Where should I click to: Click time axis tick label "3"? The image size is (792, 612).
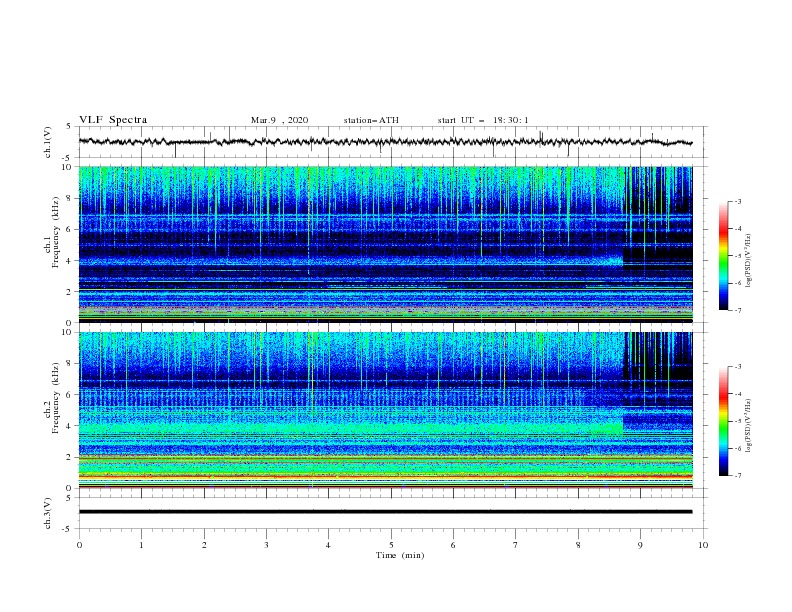(x=266, y=545)
